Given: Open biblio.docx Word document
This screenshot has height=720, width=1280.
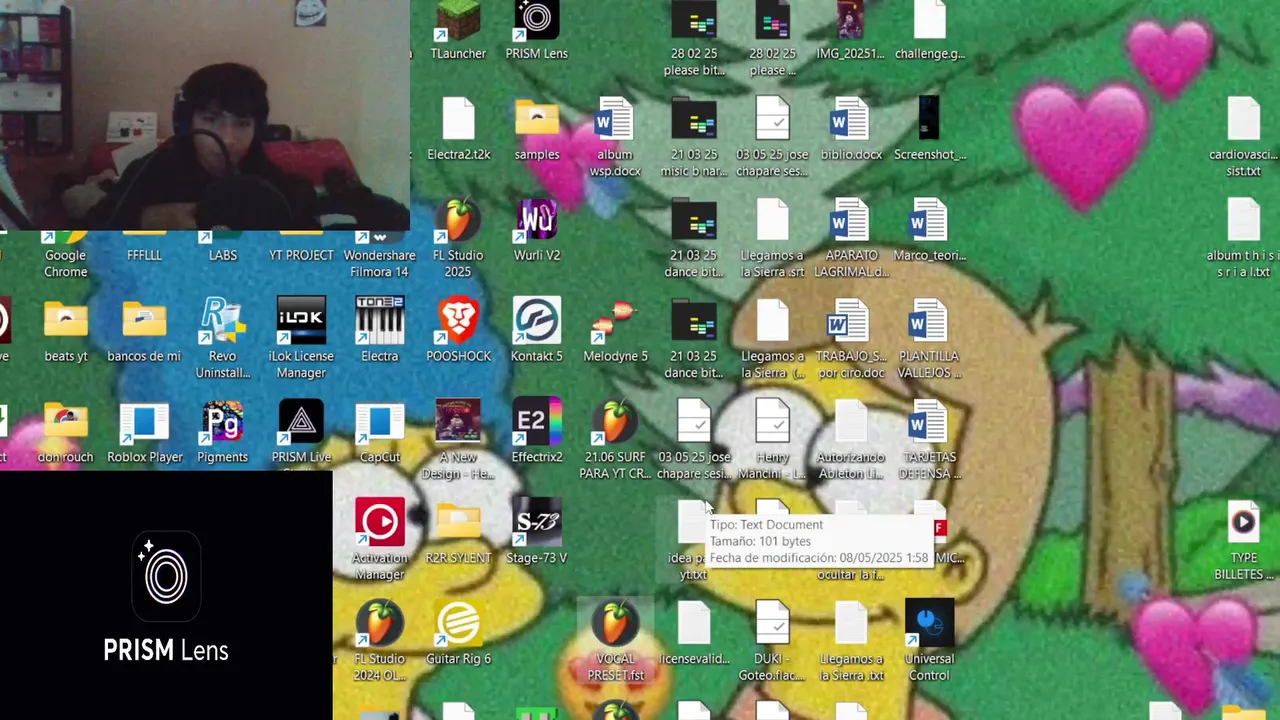Looking at the screenshot, I should [851, 130].
